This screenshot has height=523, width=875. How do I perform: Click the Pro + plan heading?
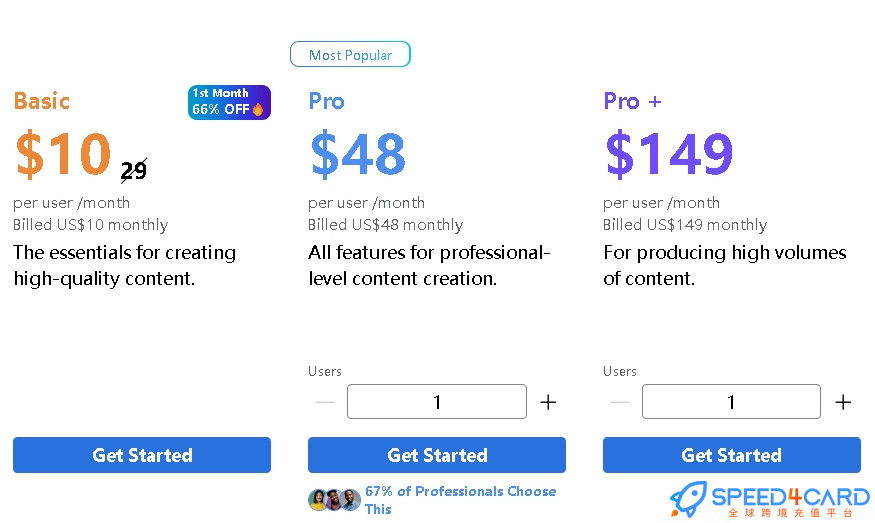click(x=632, y=101)
